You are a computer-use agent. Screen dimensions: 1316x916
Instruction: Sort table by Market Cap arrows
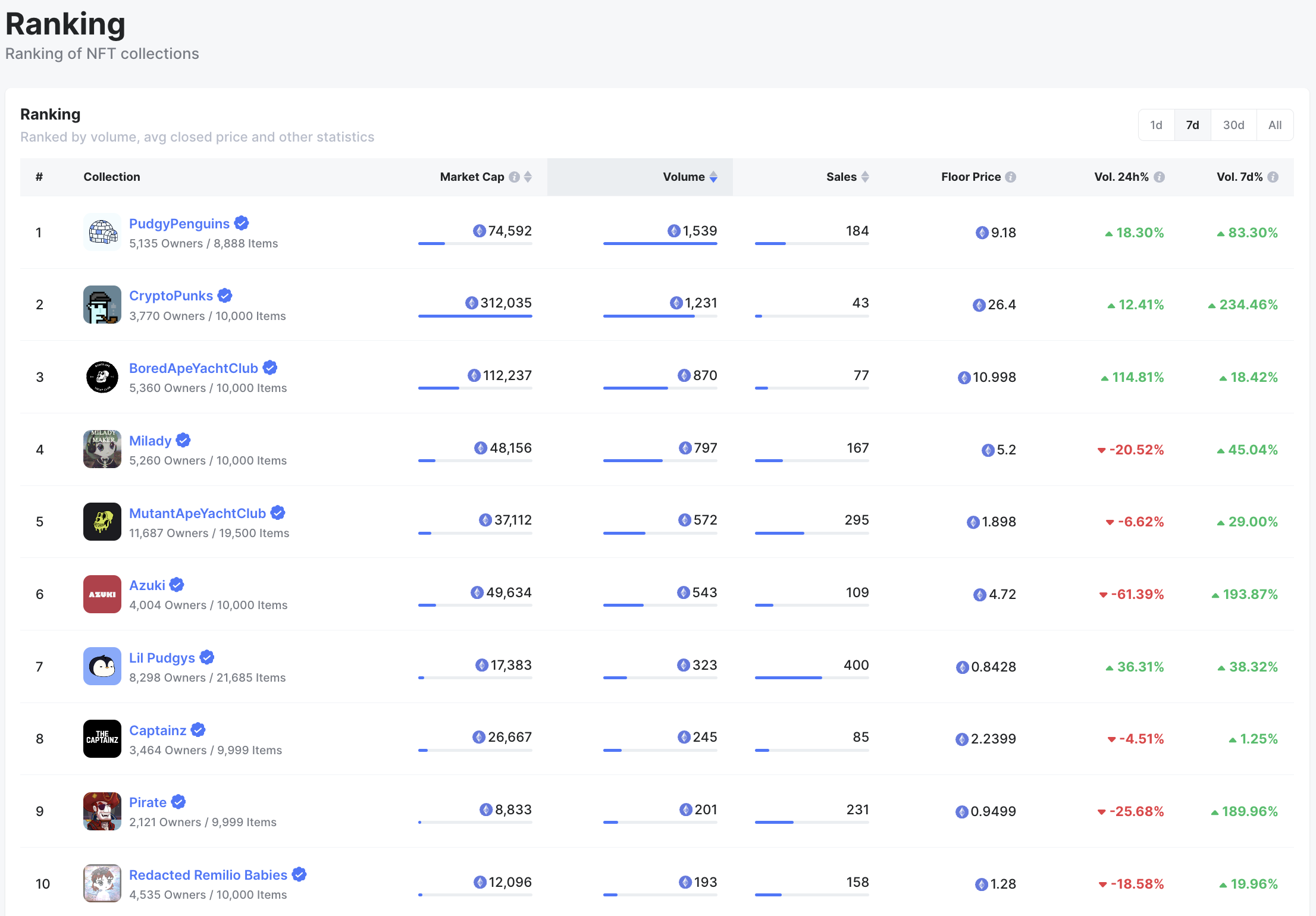(x=528, y=177)
